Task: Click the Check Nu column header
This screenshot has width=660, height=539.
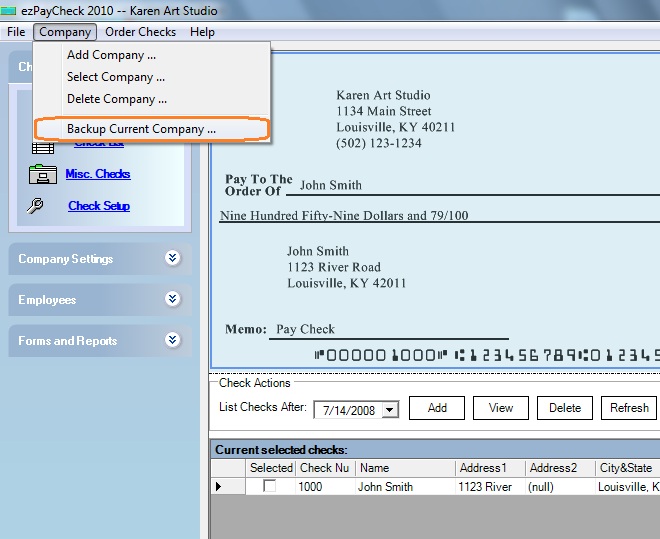Action: tap(325, 468)
